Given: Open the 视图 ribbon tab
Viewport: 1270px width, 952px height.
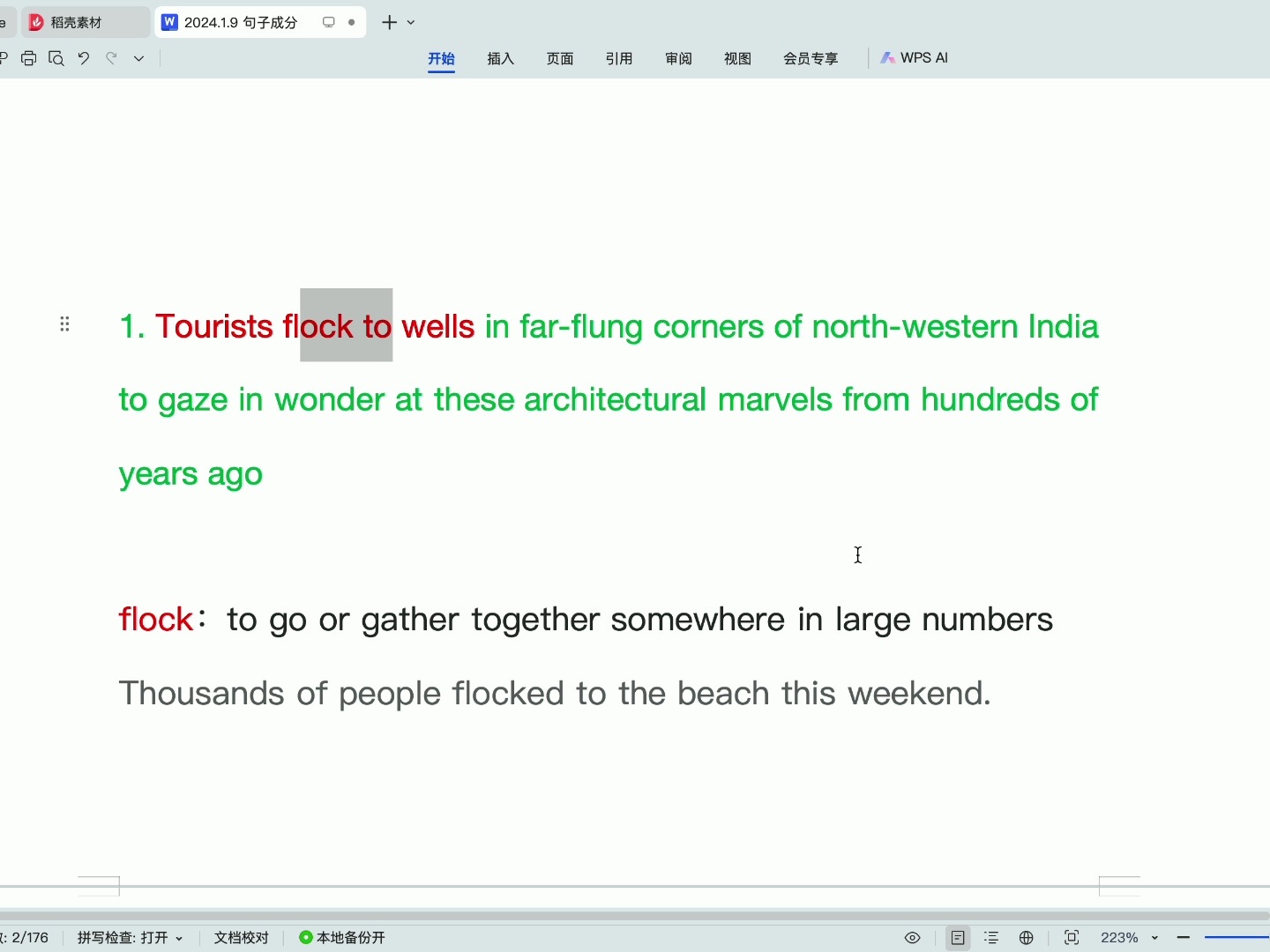Looking at the screenshot, I should 737,58.
